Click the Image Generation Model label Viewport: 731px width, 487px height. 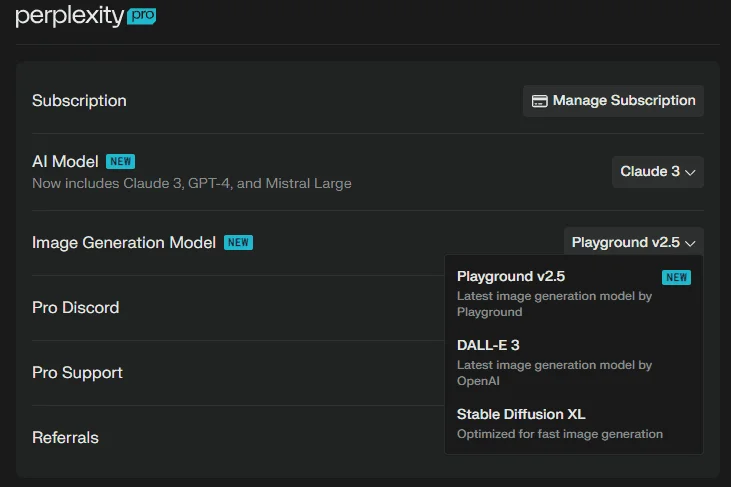coord(124,243)
